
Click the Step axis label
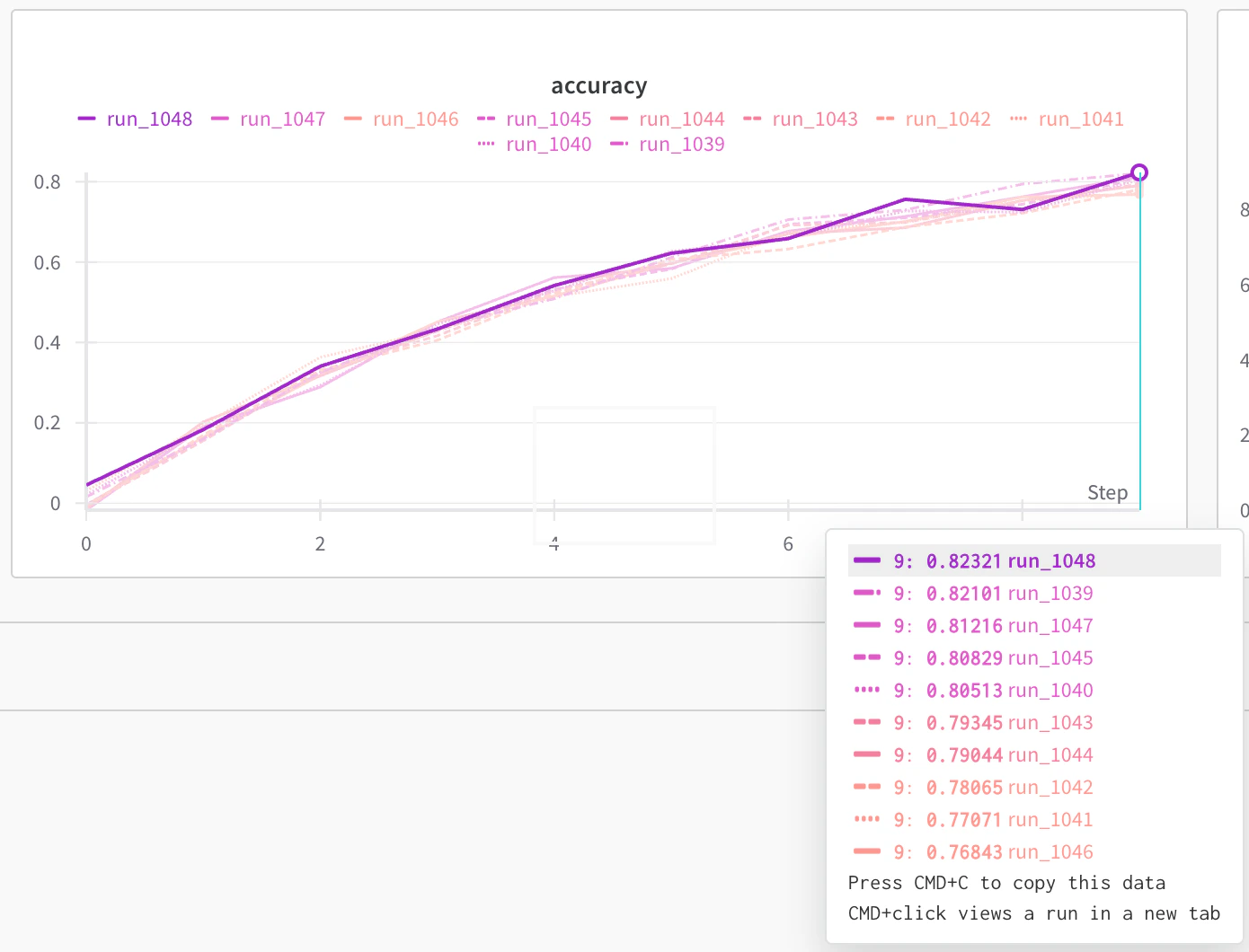point(1107,492)
